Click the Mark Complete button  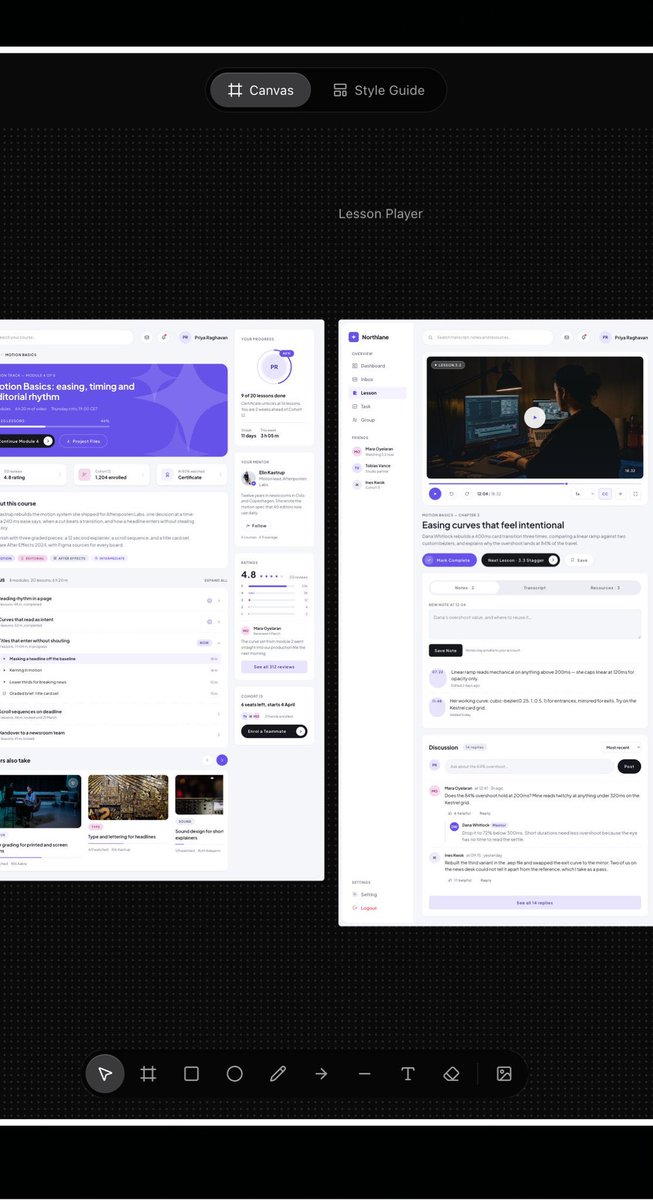click(x=449, y=560)
